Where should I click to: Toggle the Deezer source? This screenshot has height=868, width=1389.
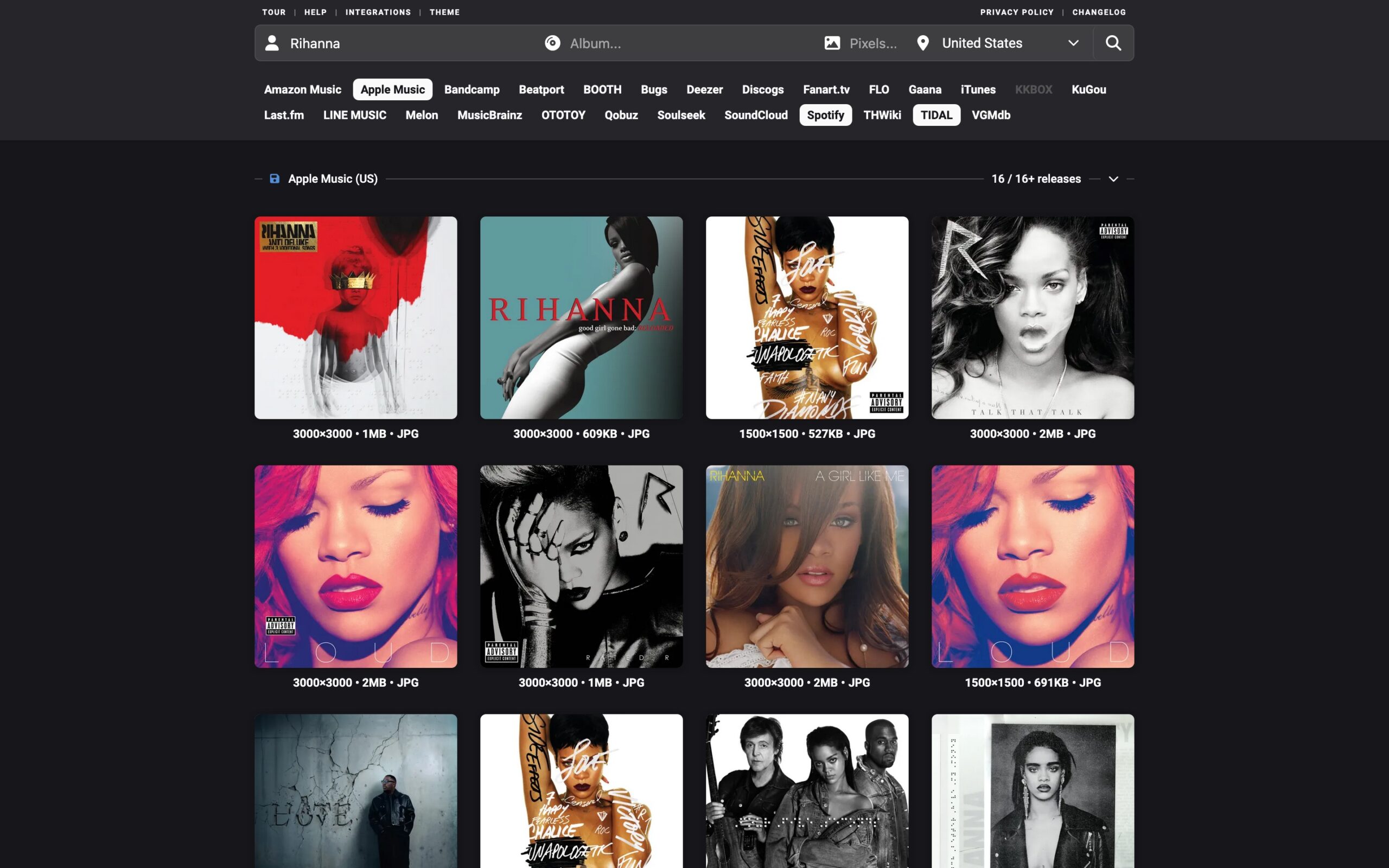(704, 90)
